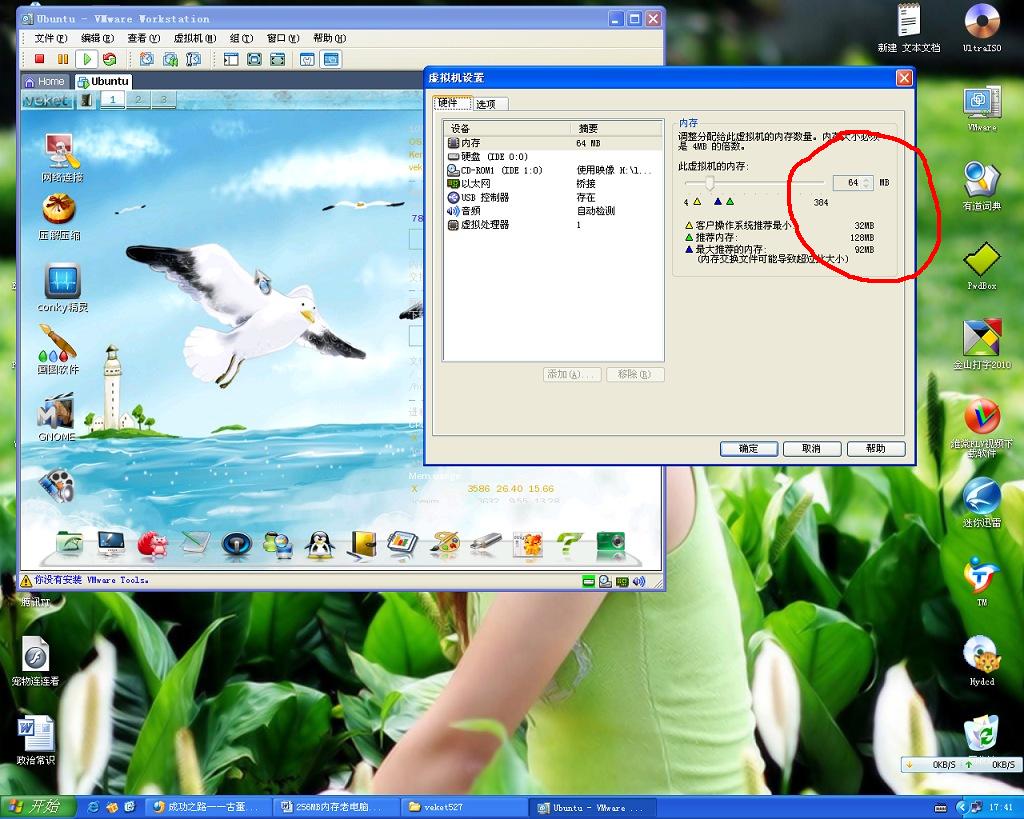Click the quick switch view icon
Image resolution: width=1024 pixels, height=819 pixels.
point(255,59)
